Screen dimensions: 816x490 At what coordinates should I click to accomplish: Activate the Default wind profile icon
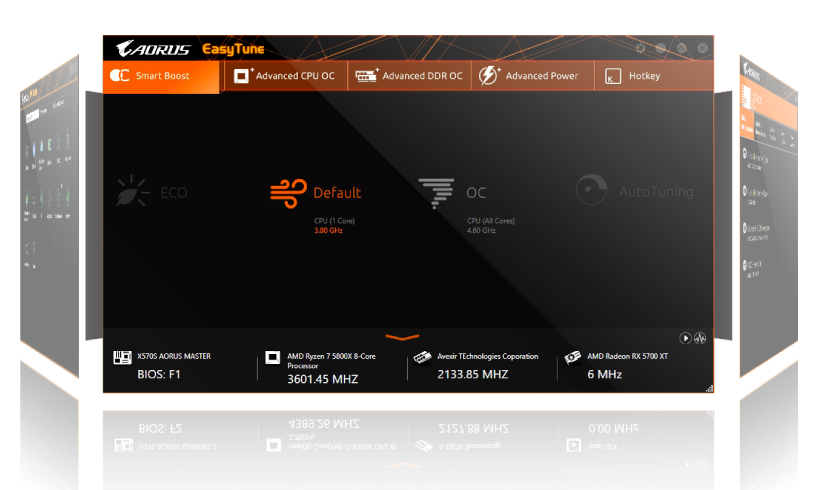pos(289,192)
